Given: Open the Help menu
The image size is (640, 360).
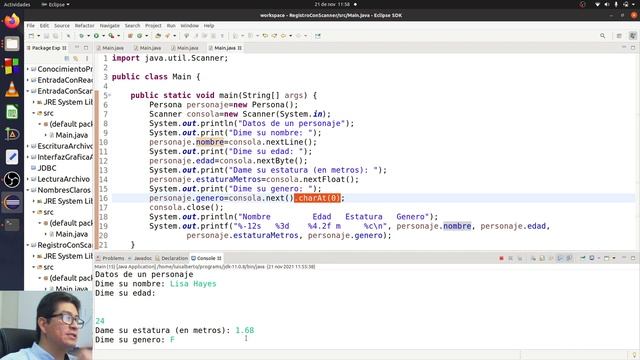Looking at the screenshot, I should (x=209, y=26).
